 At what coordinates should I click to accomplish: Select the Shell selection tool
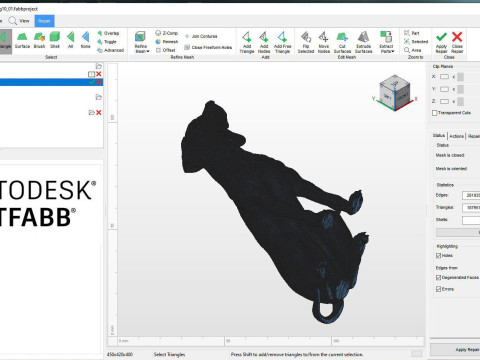[55, 40]
